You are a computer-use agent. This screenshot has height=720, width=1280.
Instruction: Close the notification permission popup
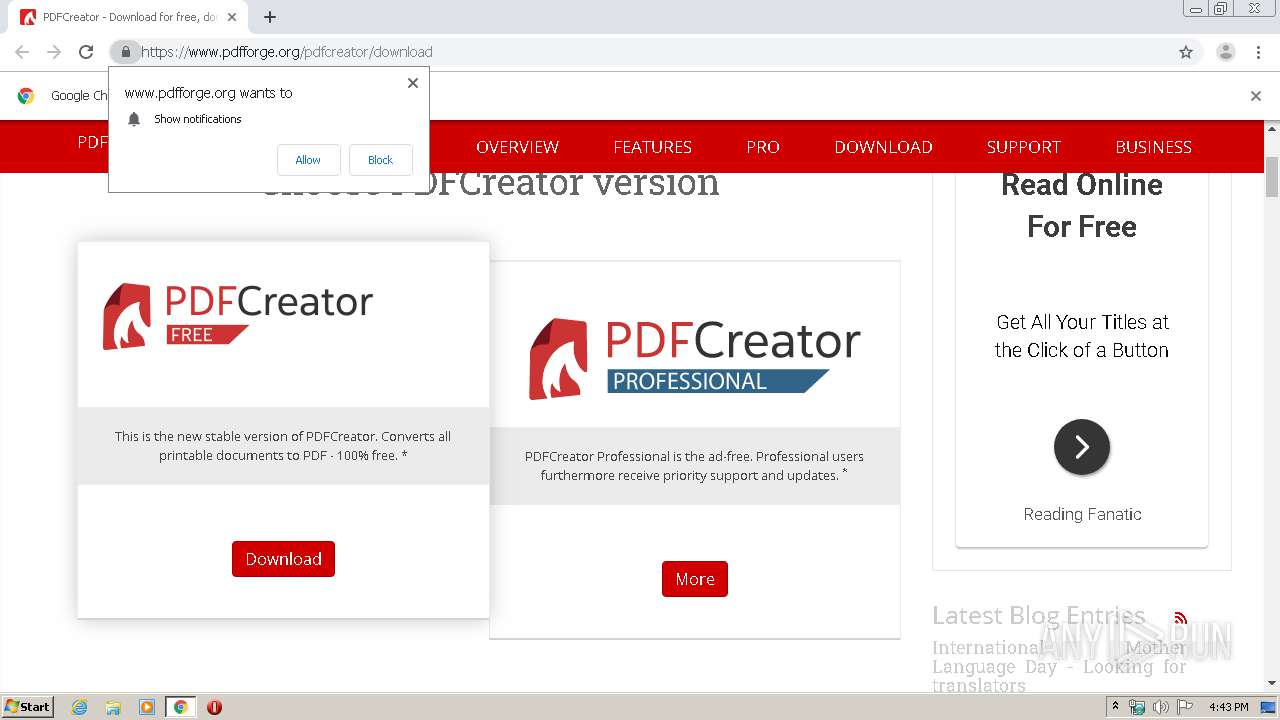coord(413,83)
